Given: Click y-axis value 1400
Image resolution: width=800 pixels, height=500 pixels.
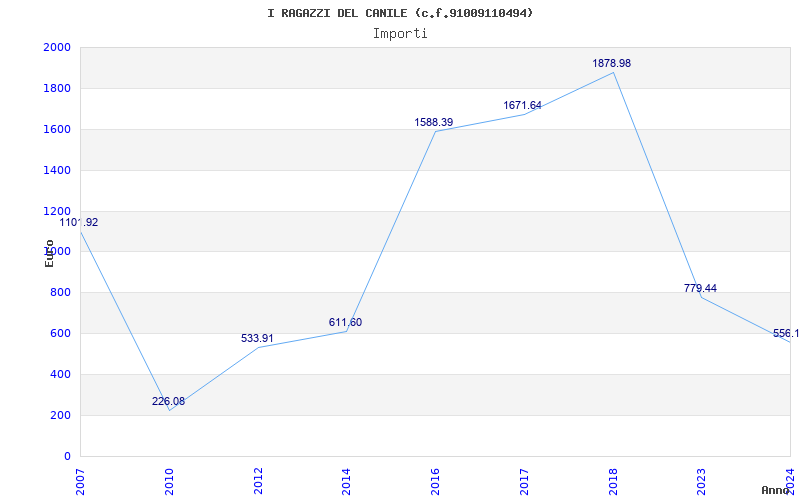Looking at the screenshot, I should (x=57, y=170).
